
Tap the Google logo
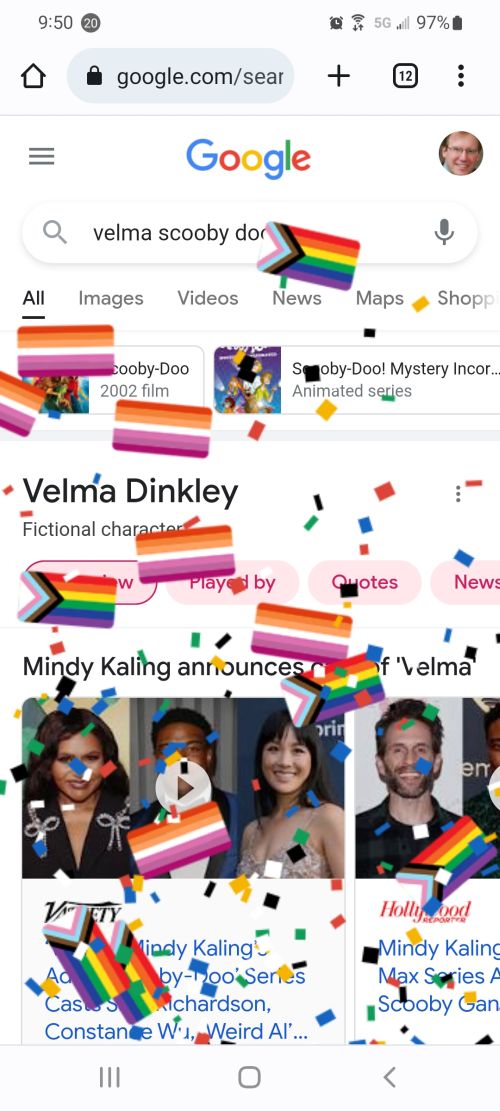point(249,157)
